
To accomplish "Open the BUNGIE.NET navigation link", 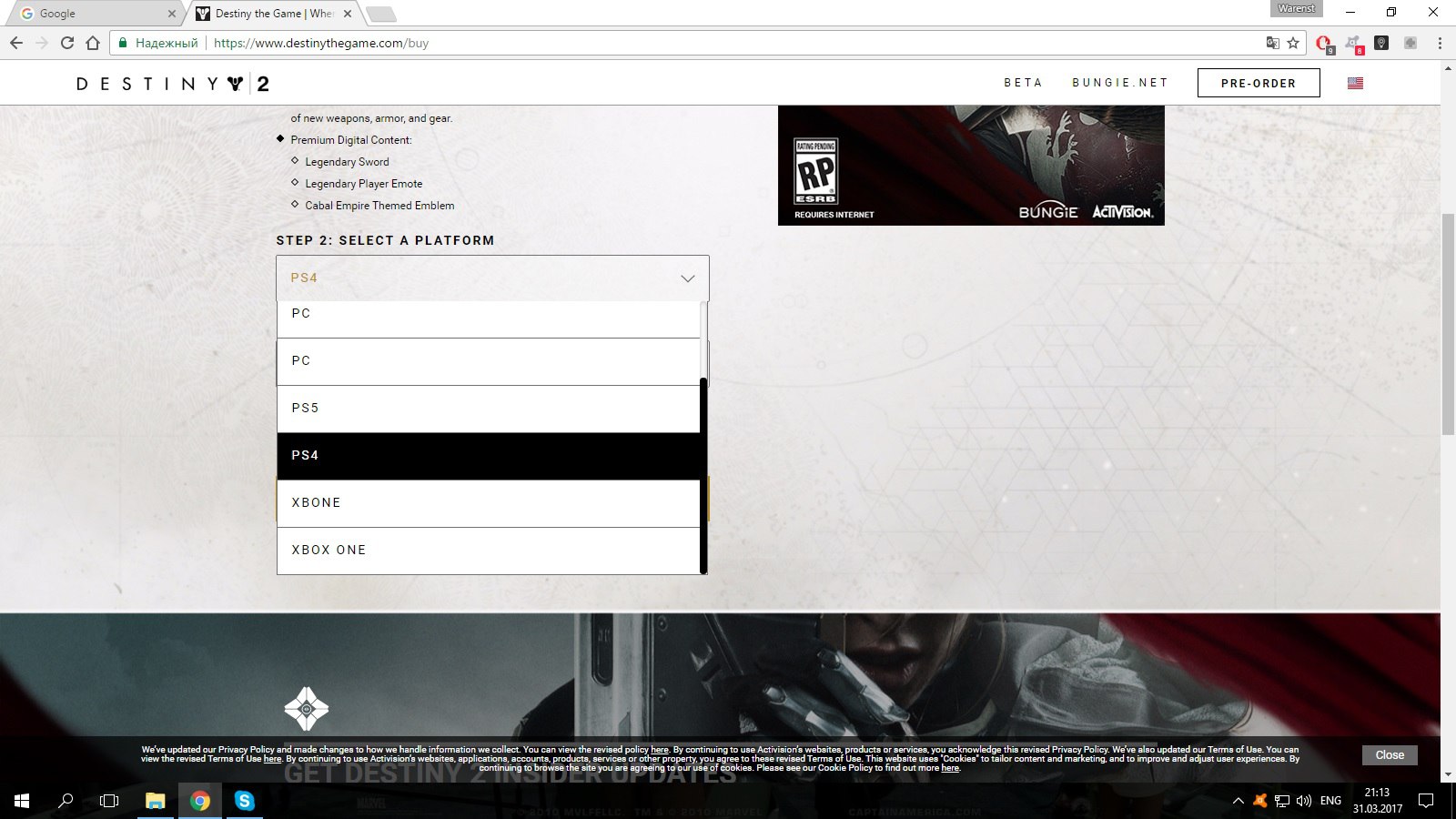I will tap(1119, 83).
